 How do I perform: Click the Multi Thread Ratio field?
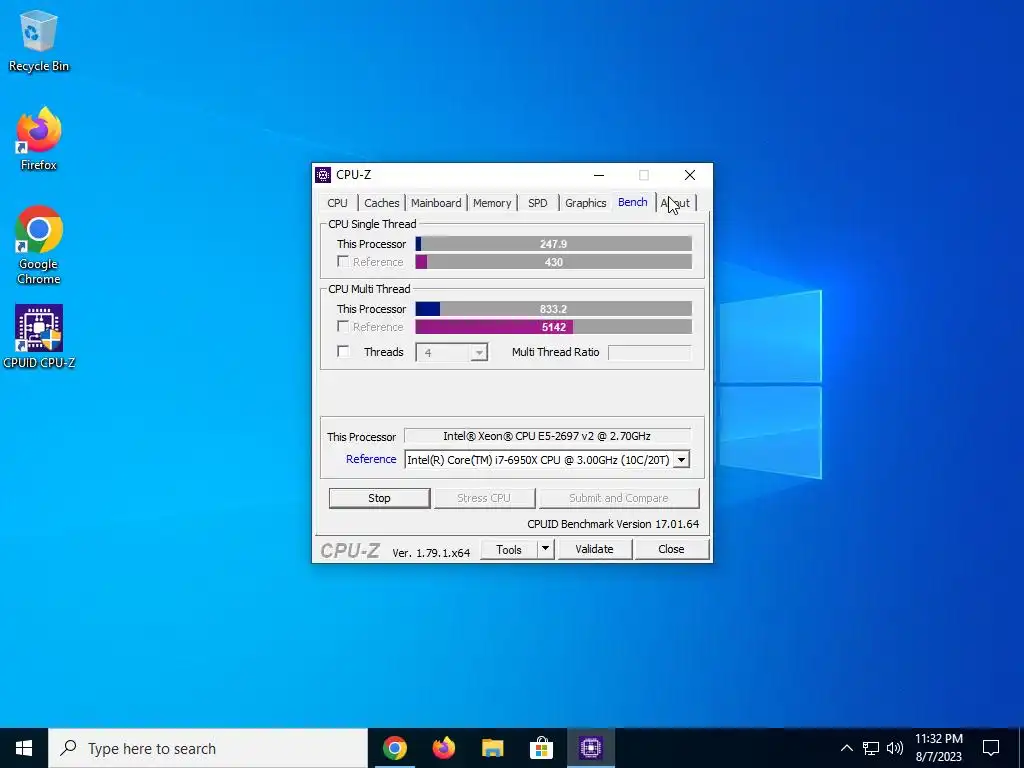649,353
